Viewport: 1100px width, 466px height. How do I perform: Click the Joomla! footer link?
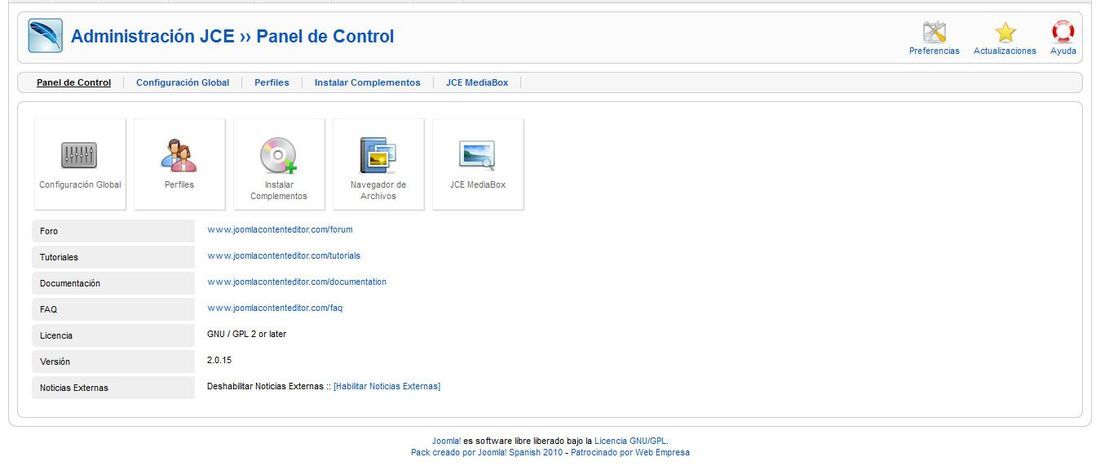pos(446,441)
